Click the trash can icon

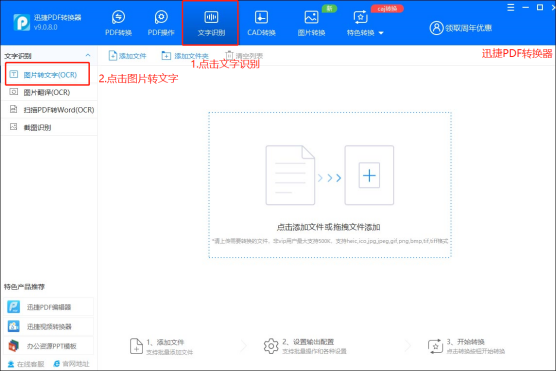click(229, 55)
